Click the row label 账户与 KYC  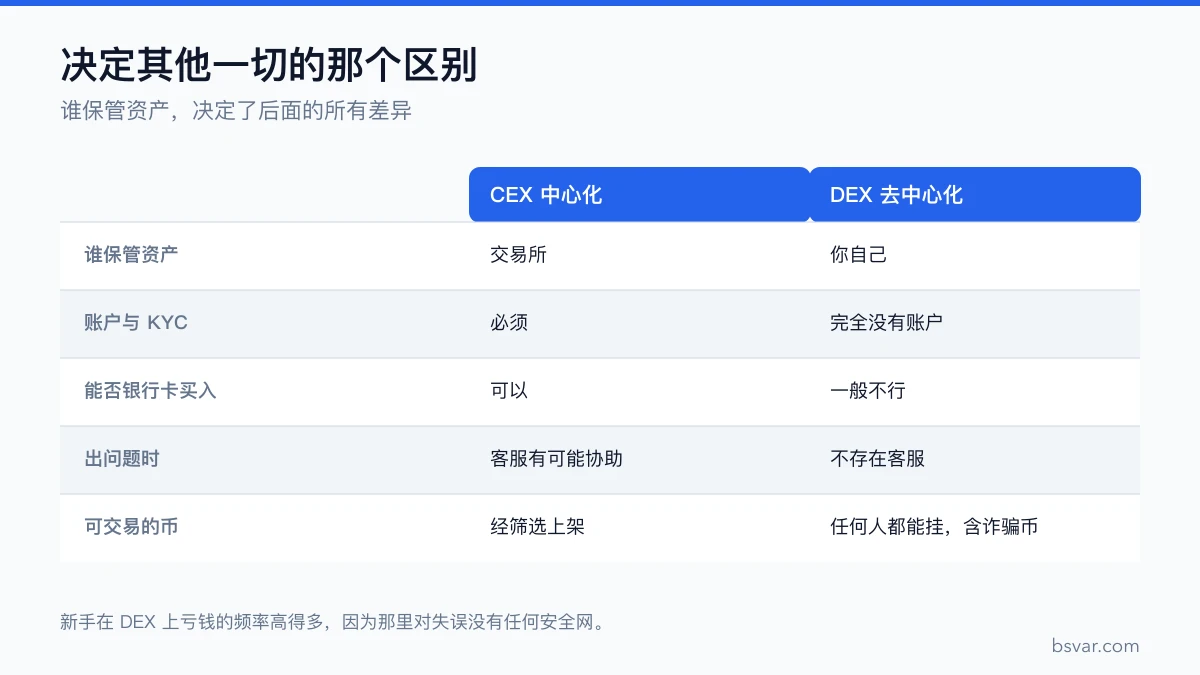pyautogui.click(x=136, y=323)
